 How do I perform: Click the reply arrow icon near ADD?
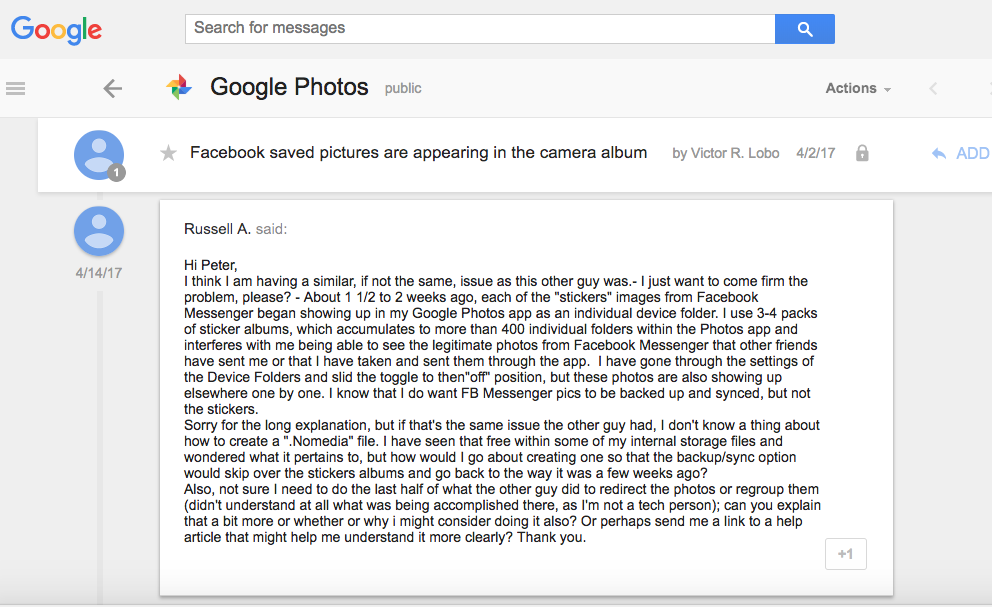point(939,153)
